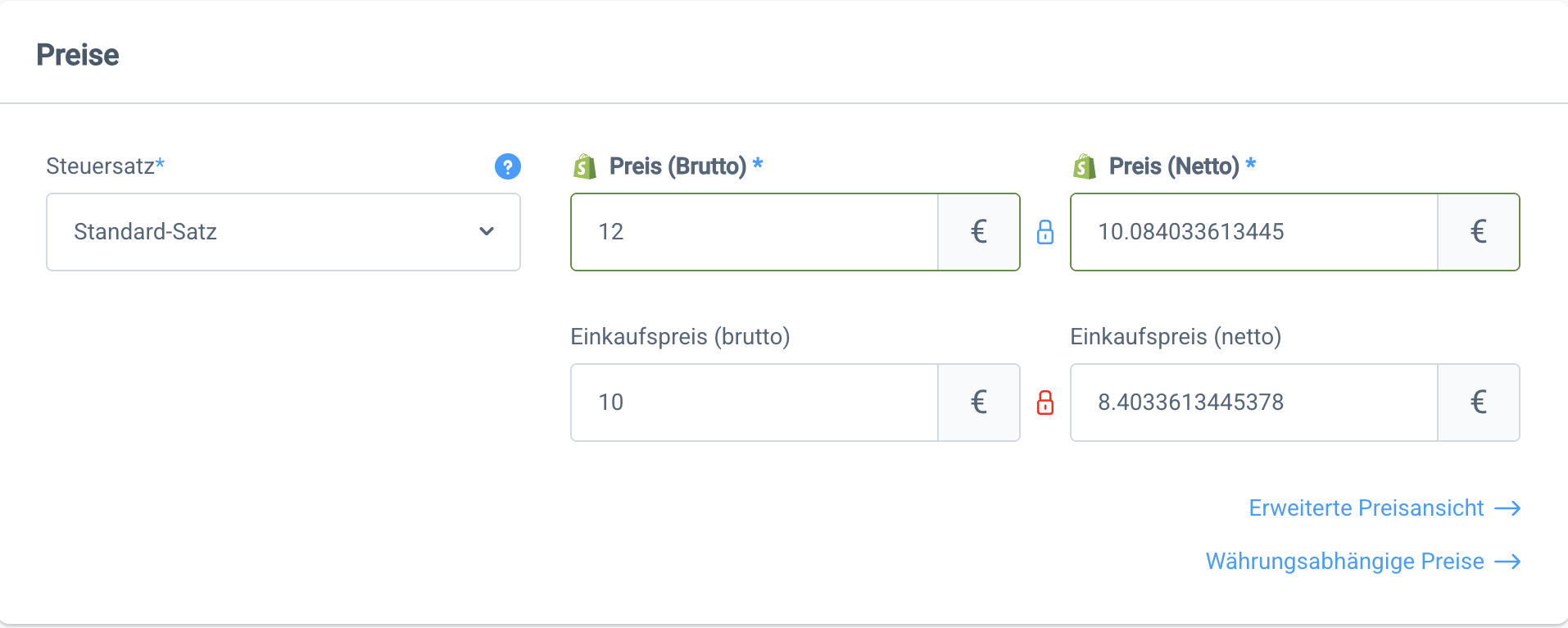Click the help icon next to Steuersatz
The height and width of the screenshot is (628, 1568).
click(508, 166)
